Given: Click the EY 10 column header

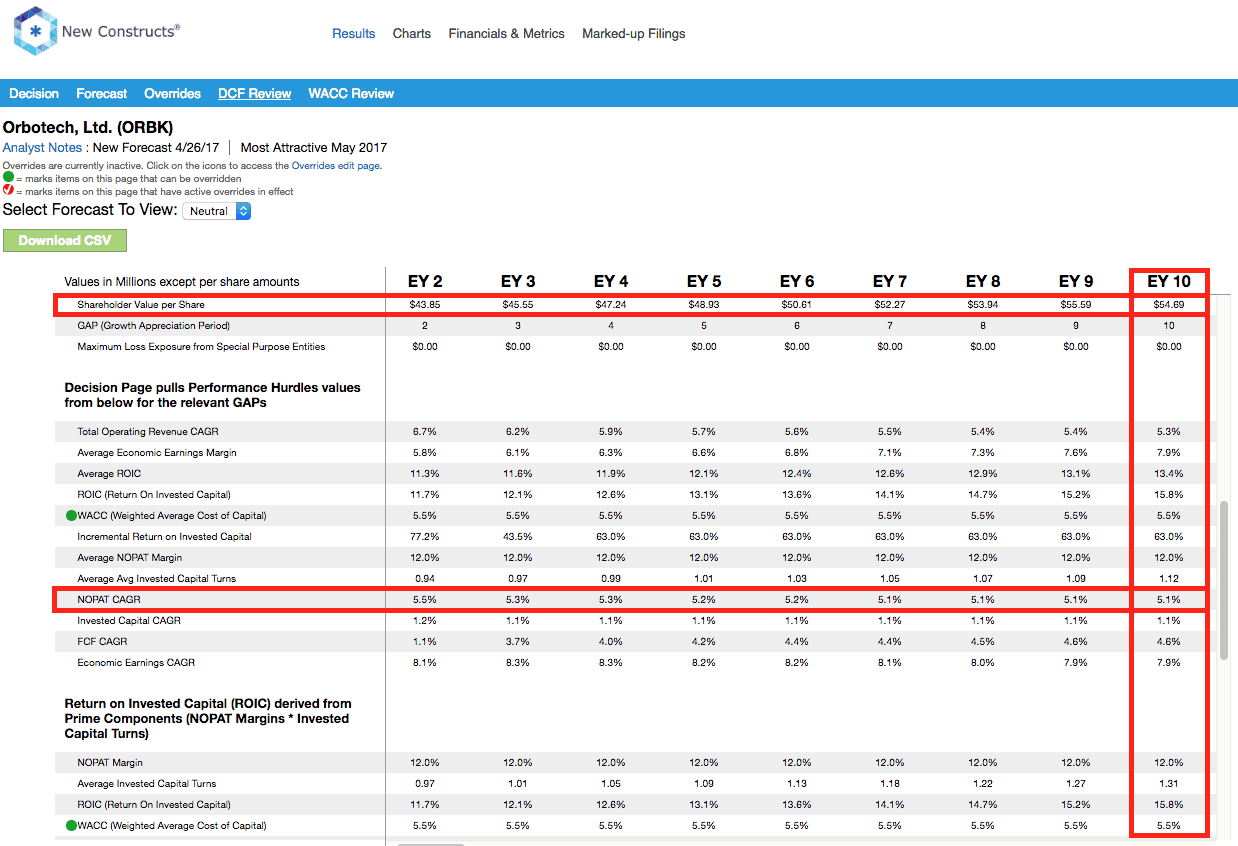Looking at the screenshot, I should (x=1169, y=281).
